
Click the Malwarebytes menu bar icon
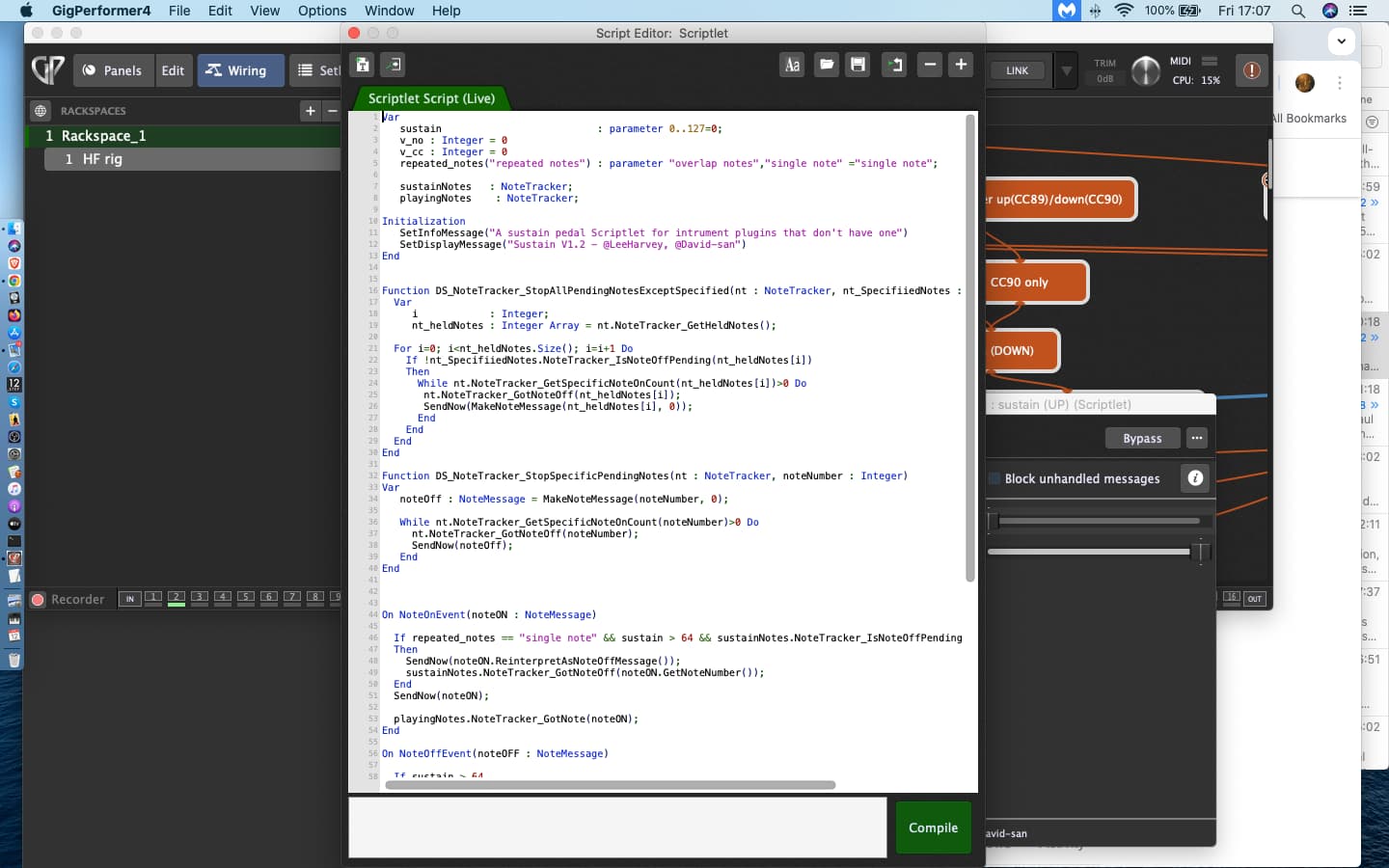(1066, 11)
